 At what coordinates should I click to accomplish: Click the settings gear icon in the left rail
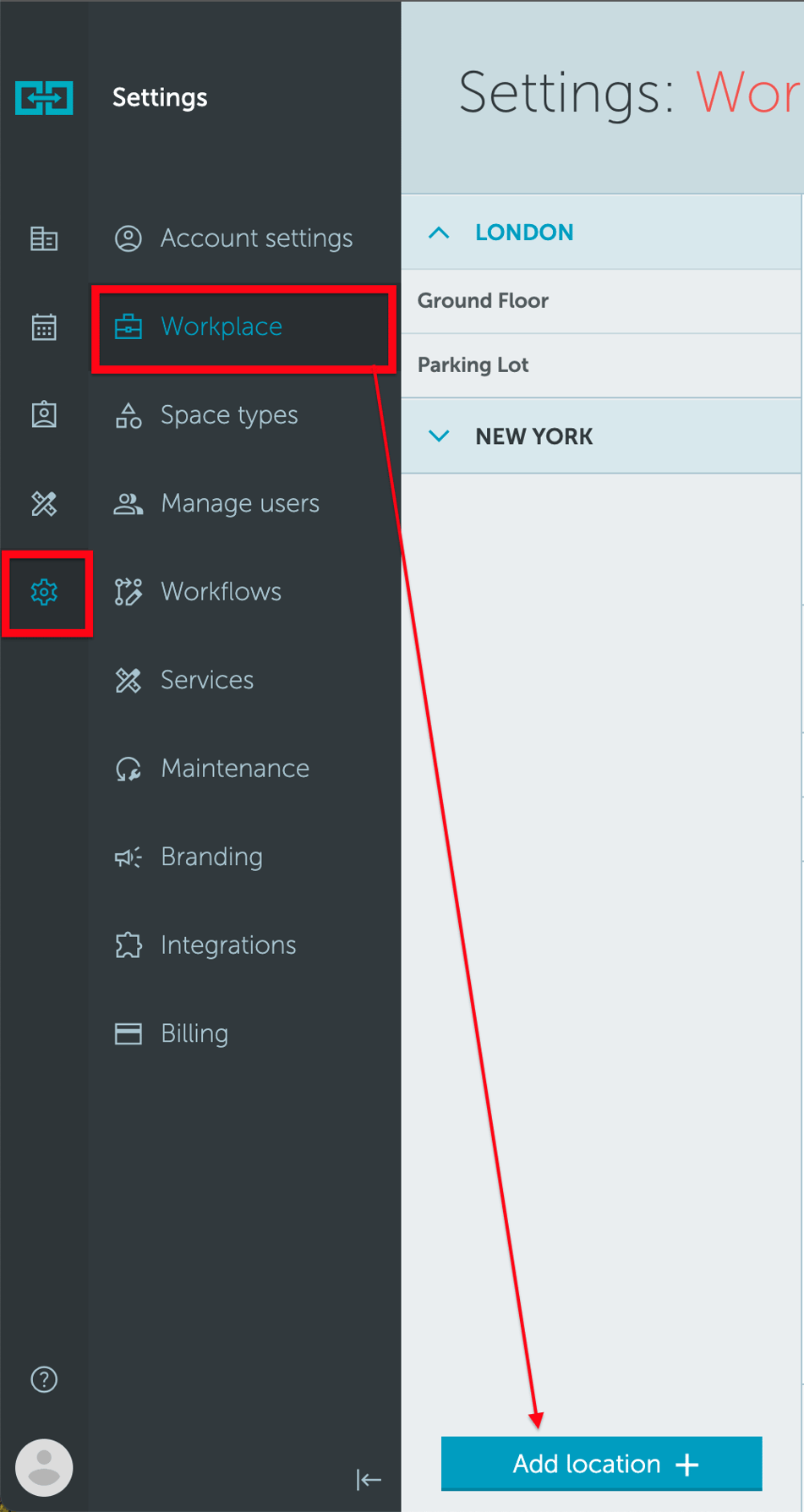(43, 593)
